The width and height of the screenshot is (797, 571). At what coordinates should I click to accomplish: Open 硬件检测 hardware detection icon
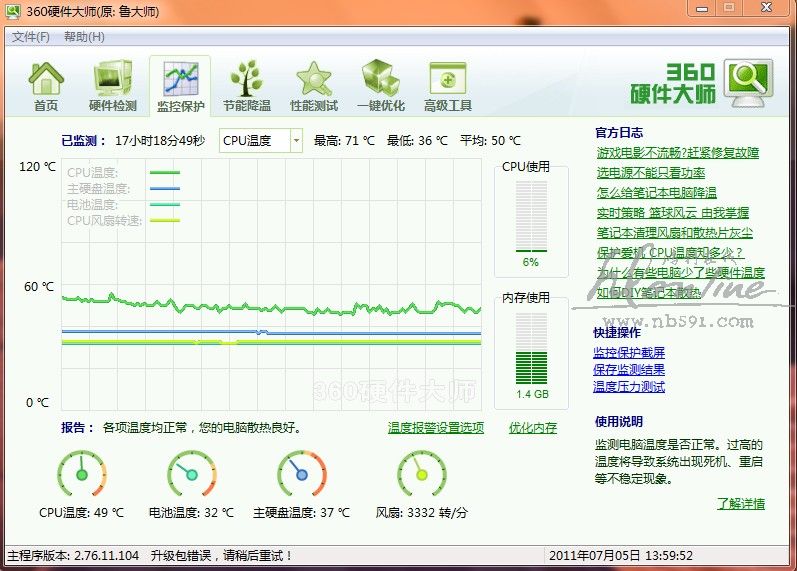[113, 79]
